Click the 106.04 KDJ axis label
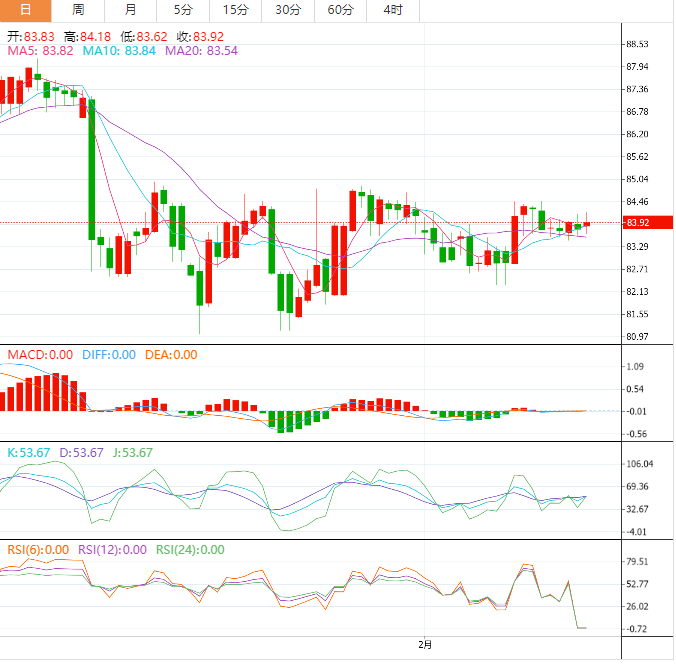Image resolution: width=676 pixels, height=668 pixels. 640,464
